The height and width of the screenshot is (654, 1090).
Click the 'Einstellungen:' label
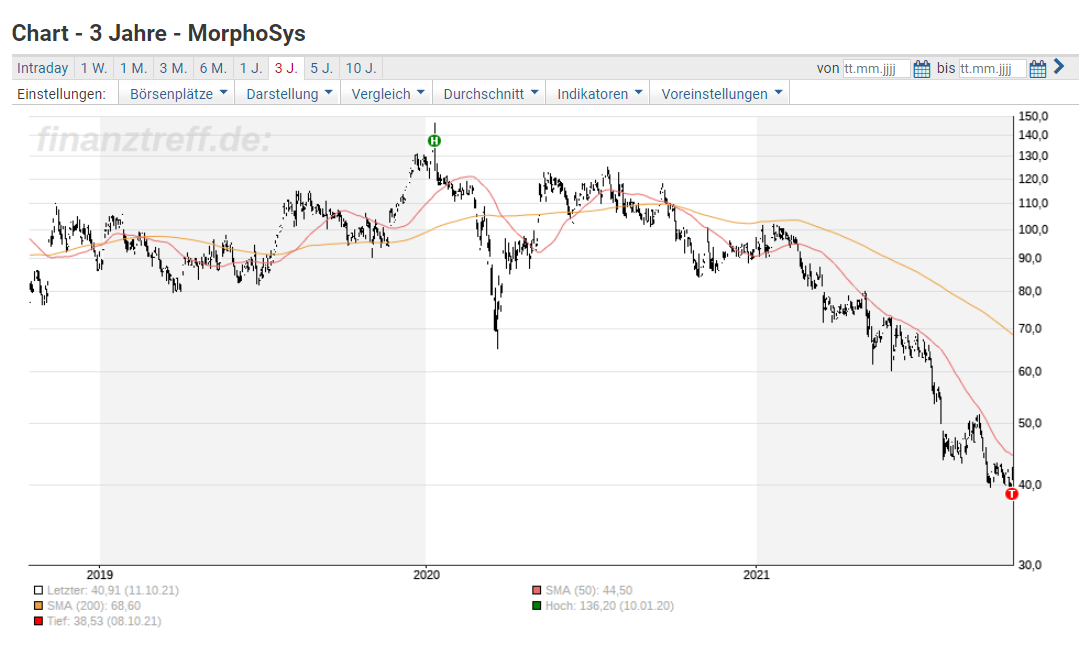(61, 94)
